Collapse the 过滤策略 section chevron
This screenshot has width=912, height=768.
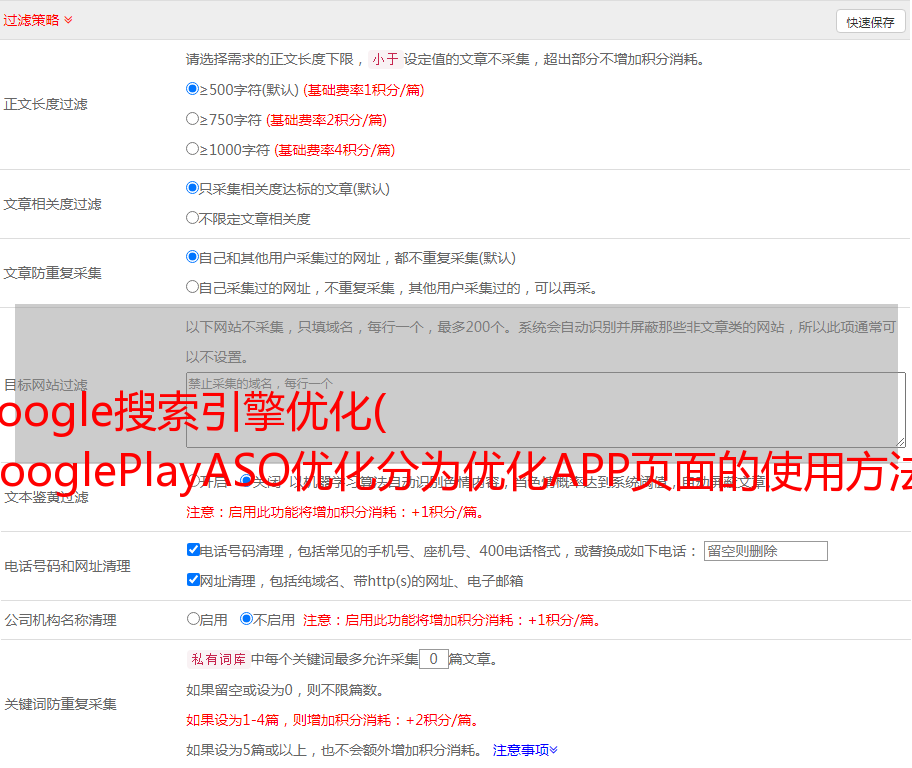coord(68,20)
